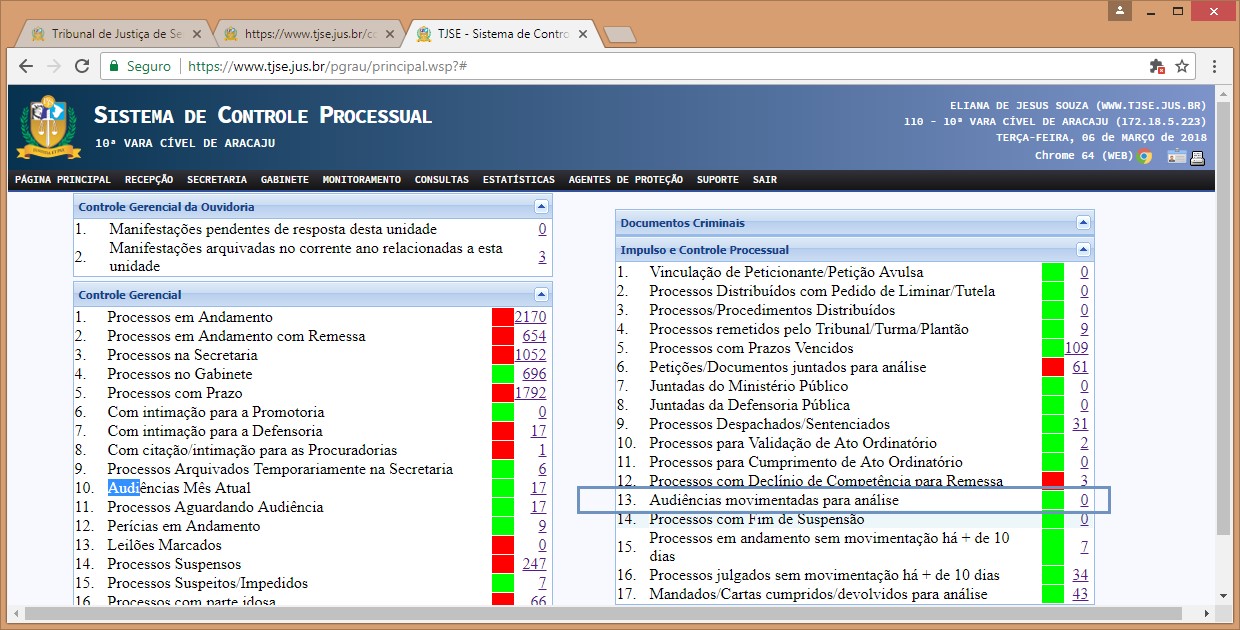Open the 109 Processos com Prazos Vencidos link

1076,348
